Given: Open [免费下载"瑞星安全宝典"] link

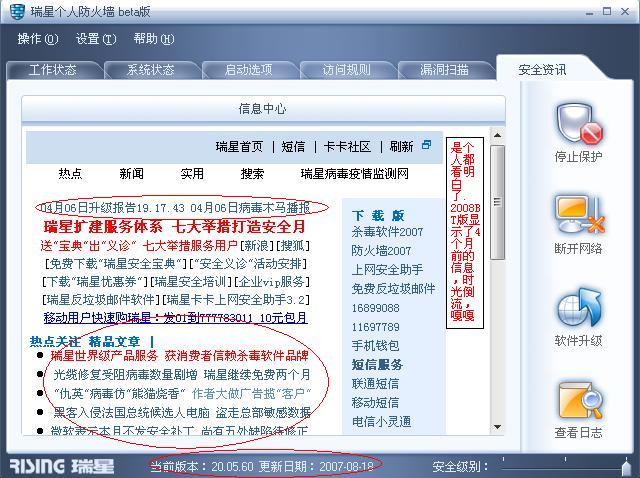Looking at the screenshot, I should tap(116, 264).
